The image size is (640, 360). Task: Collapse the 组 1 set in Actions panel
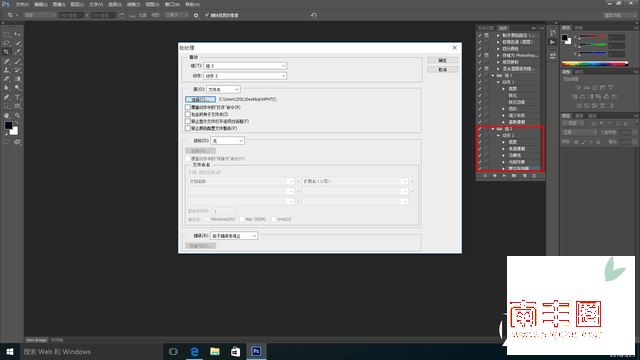pos(493,76)
